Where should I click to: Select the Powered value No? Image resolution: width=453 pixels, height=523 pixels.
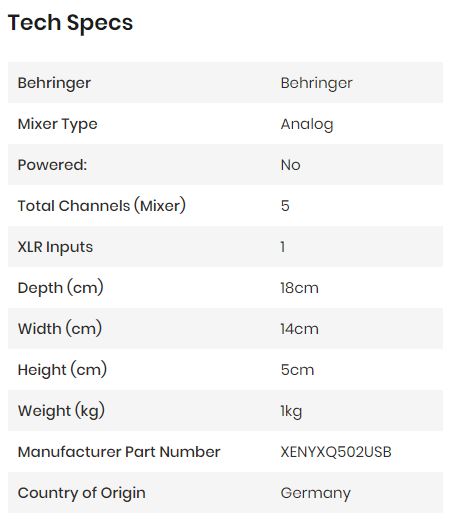pyautogui.click(x=291, y=165)
